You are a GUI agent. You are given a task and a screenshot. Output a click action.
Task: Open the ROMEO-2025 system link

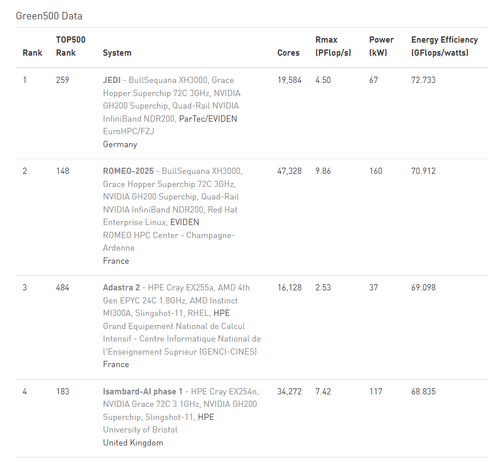(128, 171)
